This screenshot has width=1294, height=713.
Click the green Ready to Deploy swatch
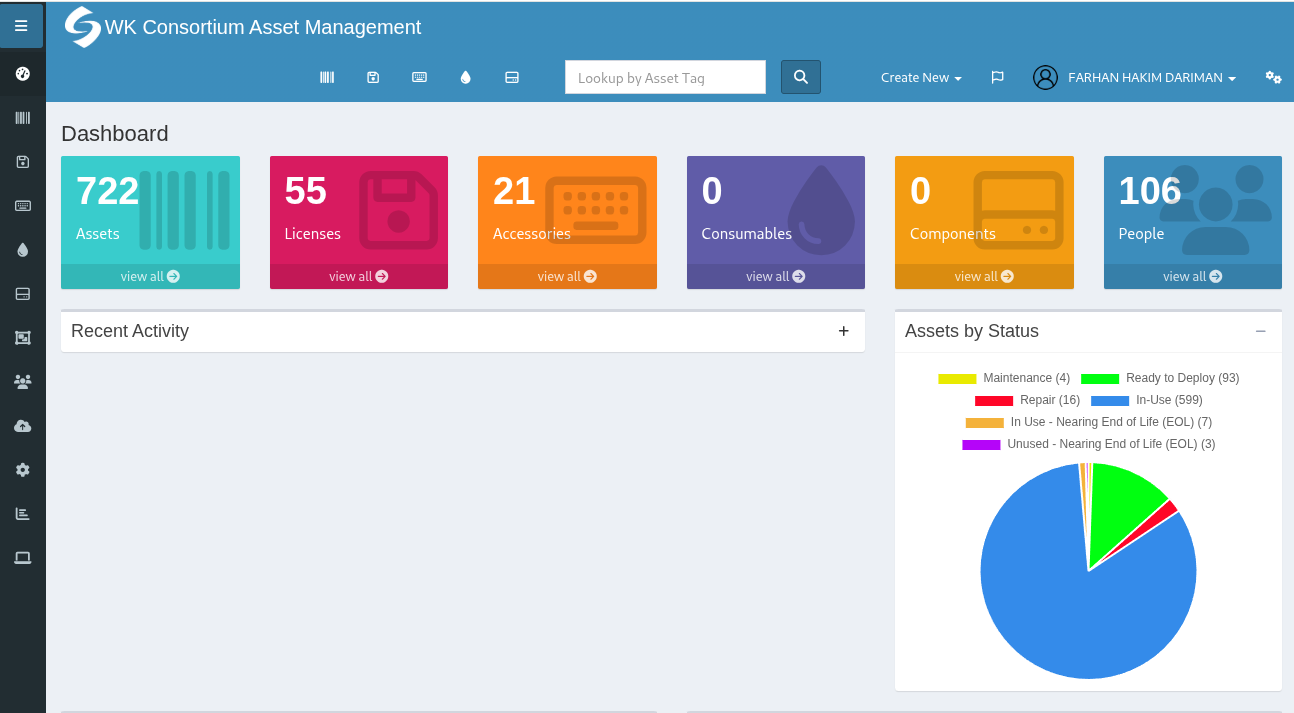pyautogui.click(x=1100, y=378)
